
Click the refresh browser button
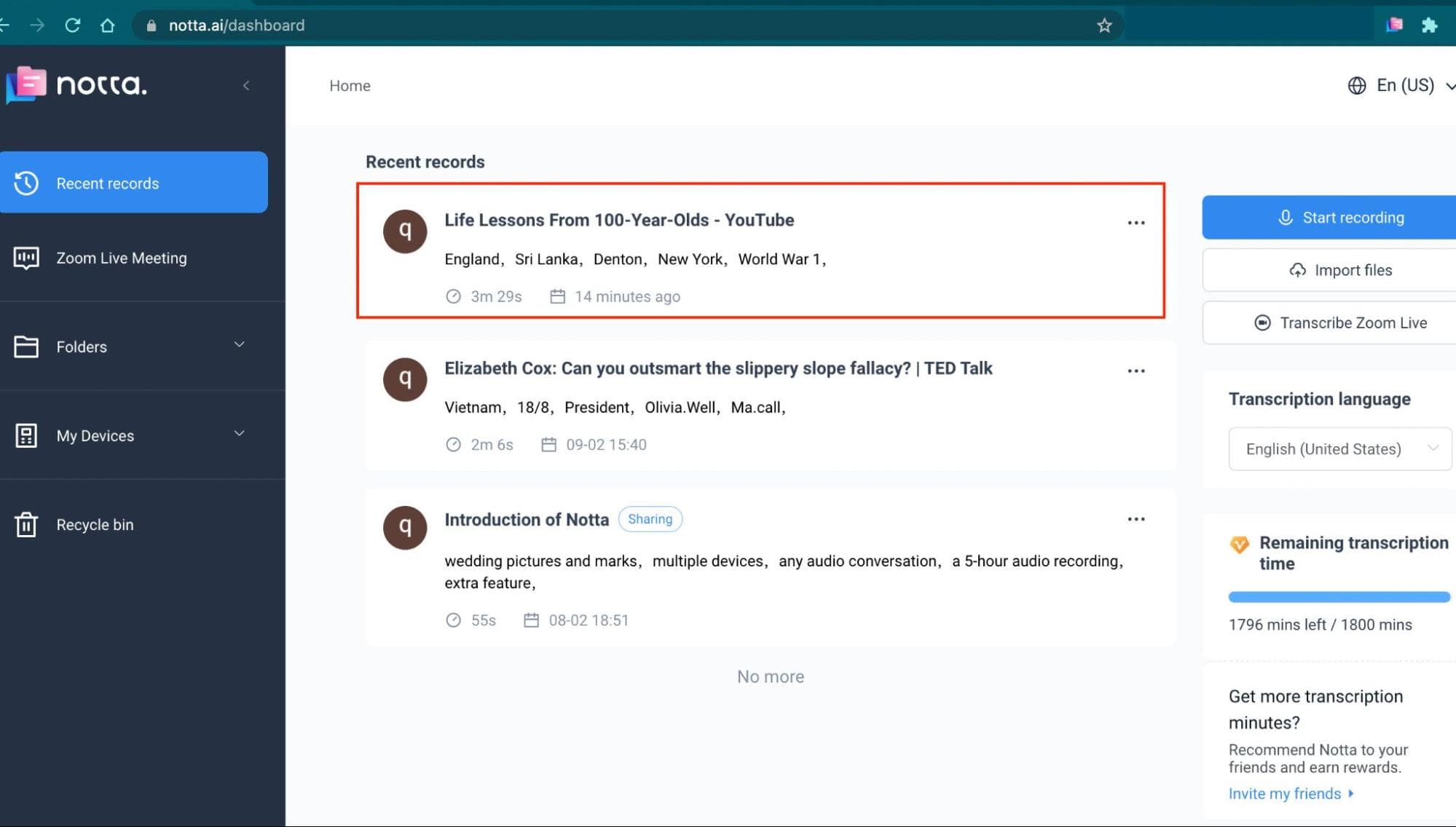pyautogui.click(x=70, y=23)
